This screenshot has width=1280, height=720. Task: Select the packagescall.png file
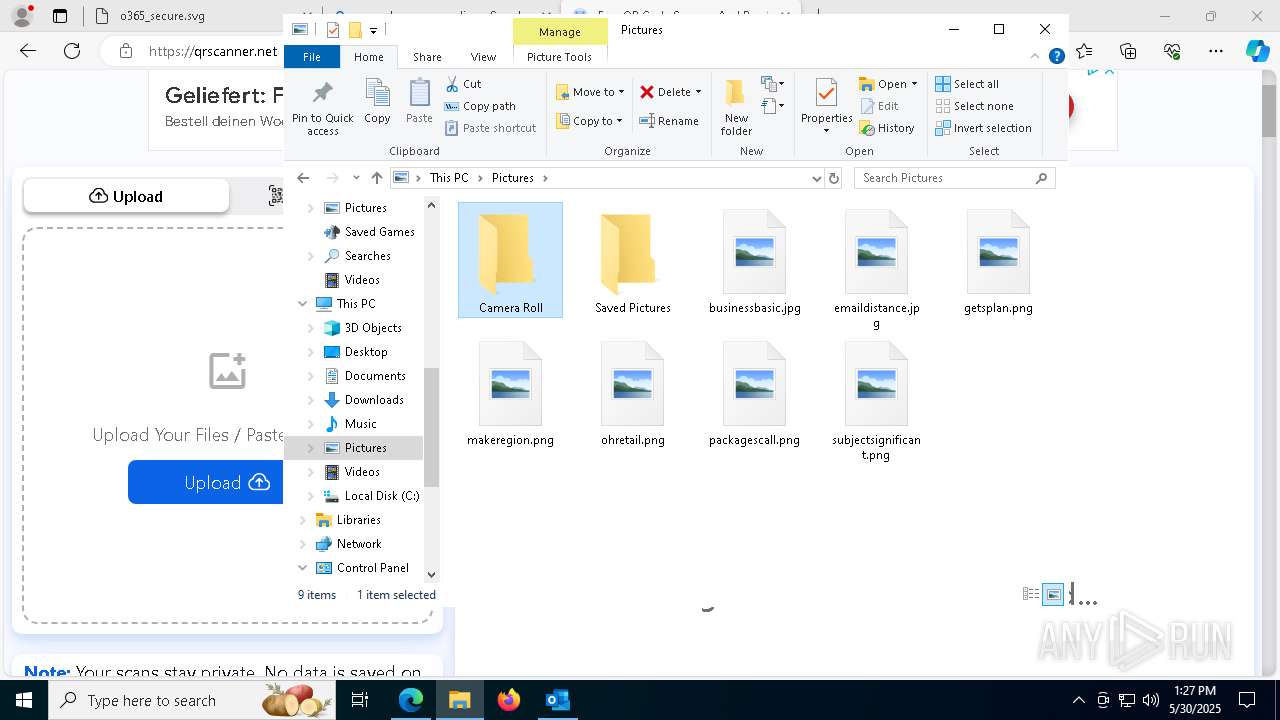click(x=755, y=394)
